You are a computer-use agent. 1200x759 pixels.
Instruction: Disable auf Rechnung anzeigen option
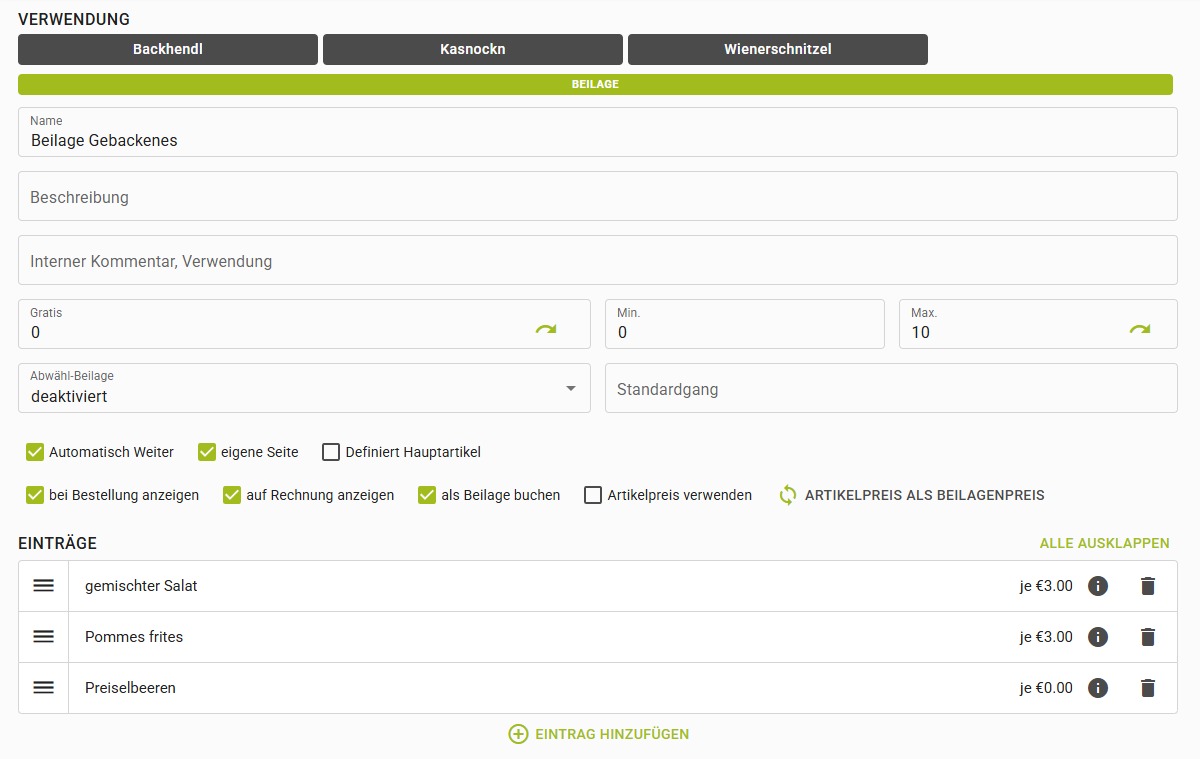(233, 495)
